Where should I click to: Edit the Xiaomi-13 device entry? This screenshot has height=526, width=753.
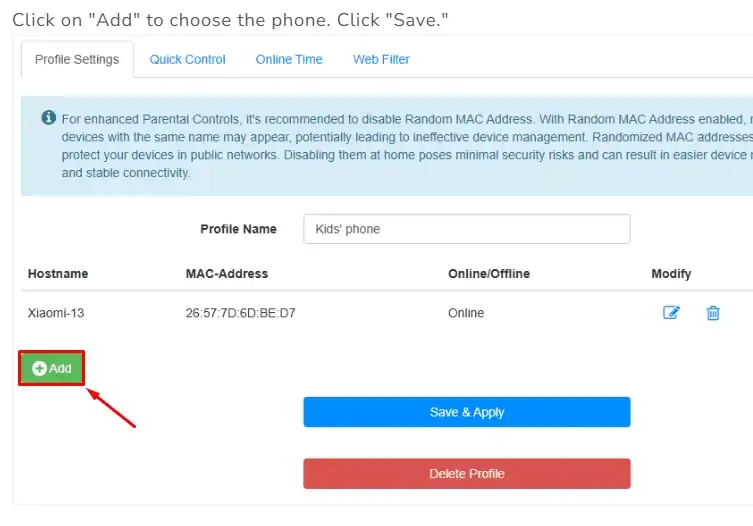tap(671, 313)
